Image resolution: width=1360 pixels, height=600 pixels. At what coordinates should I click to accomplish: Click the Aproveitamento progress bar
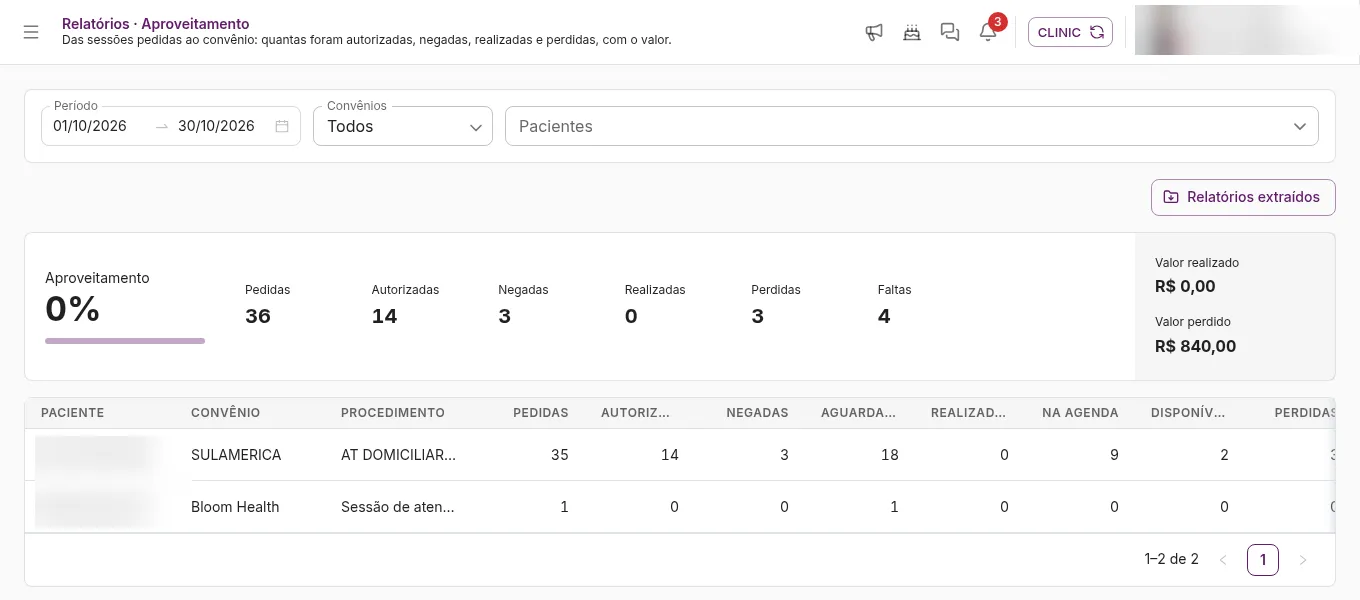pos(125,341)
